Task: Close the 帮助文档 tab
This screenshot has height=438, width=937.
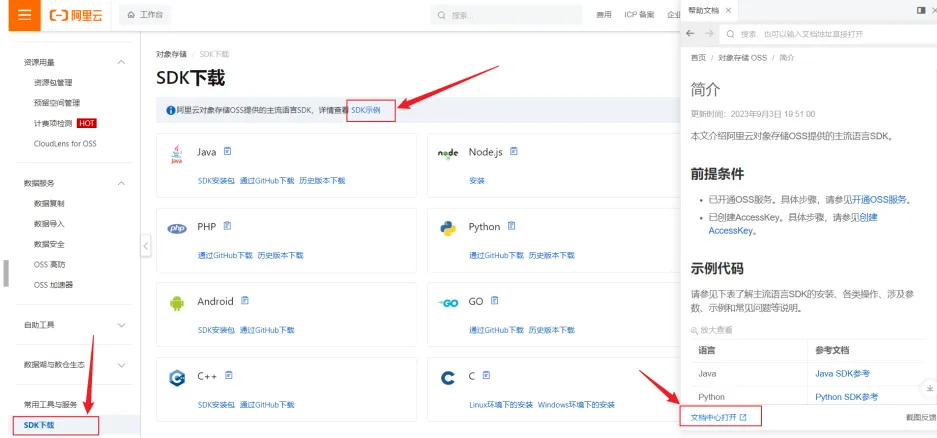Action: (728, 11)
